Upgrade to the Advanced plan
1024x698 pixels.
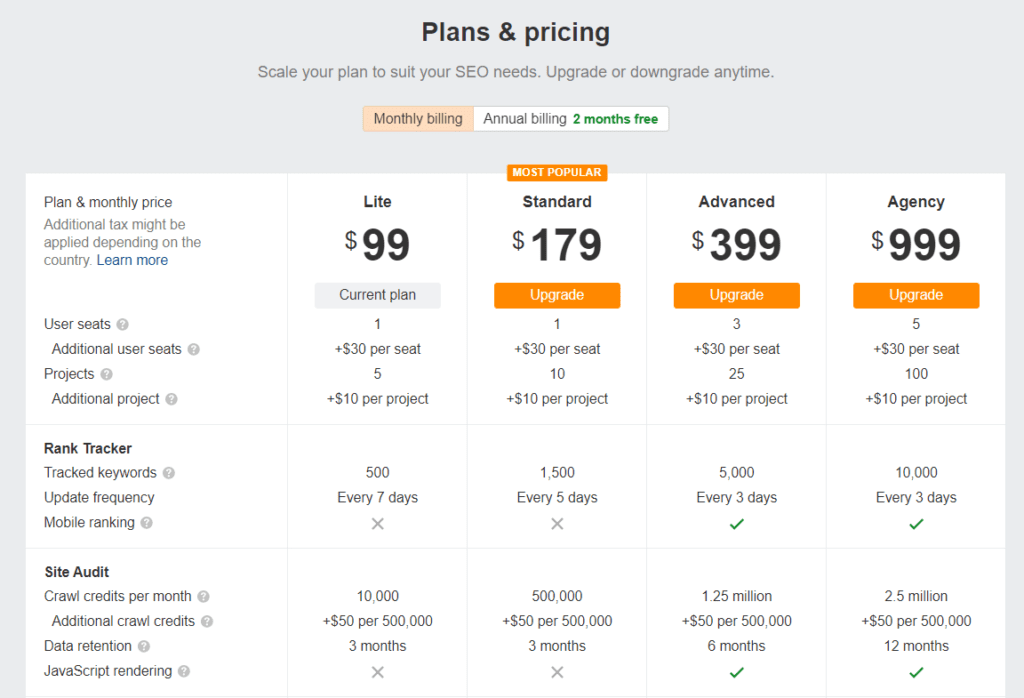[x=737, y=295]
